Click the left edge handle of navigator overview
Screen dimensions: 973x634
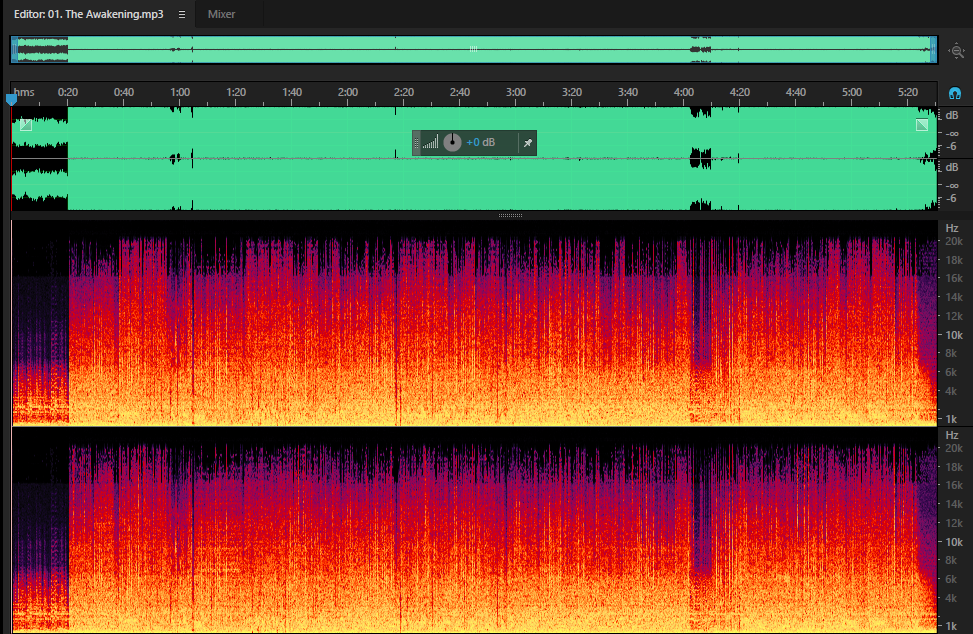[x=14, y=50]
